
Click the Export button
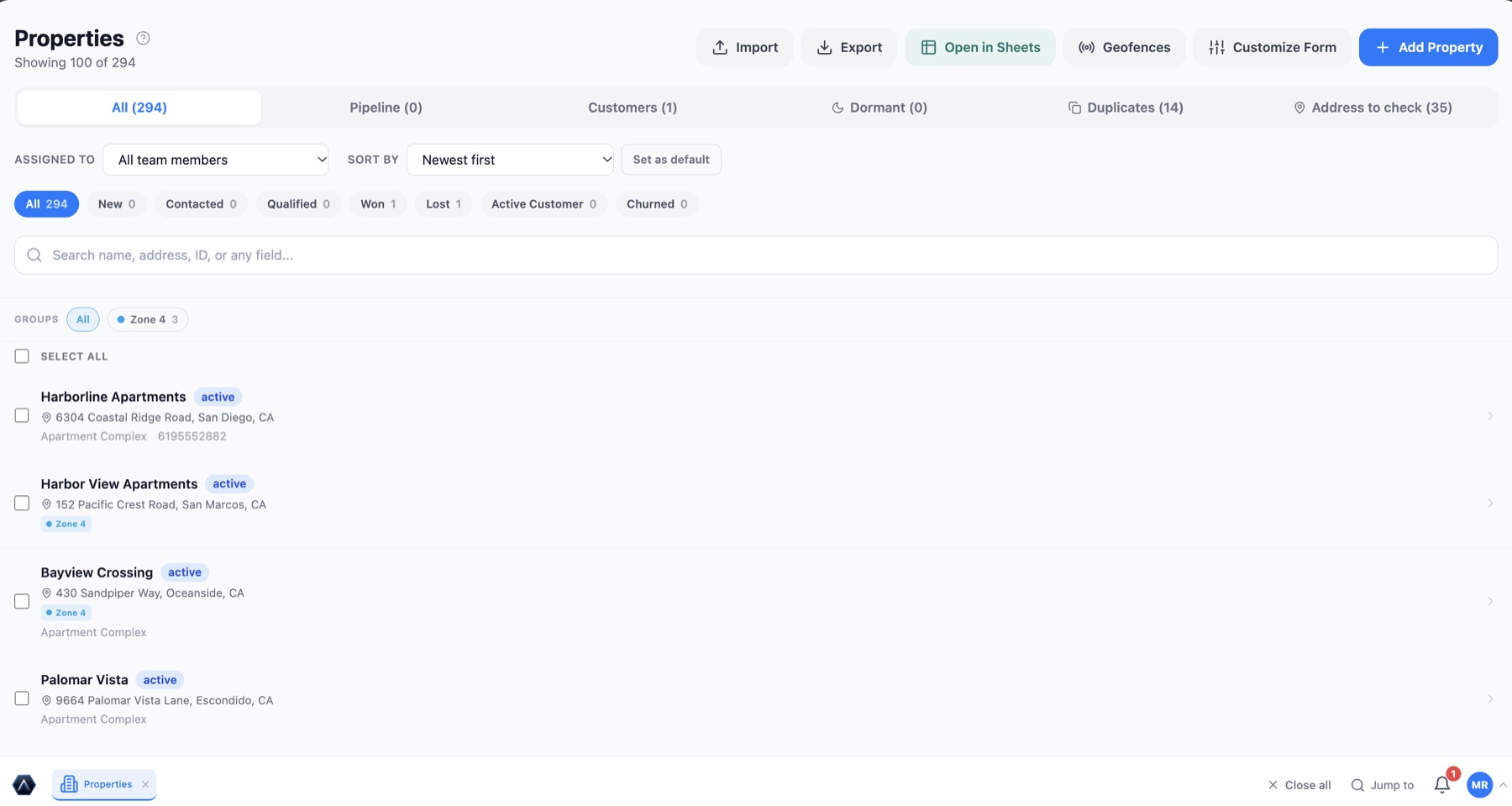[848, 47]
